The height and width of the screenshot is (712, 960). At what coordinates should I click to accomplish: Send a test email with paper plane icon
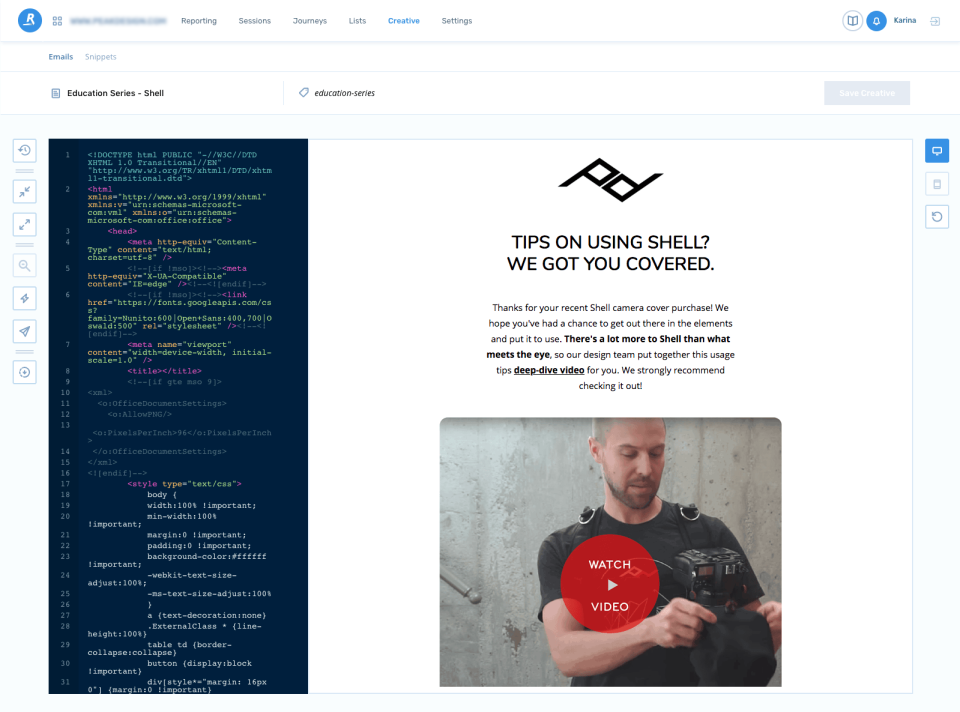coord(24,331)
